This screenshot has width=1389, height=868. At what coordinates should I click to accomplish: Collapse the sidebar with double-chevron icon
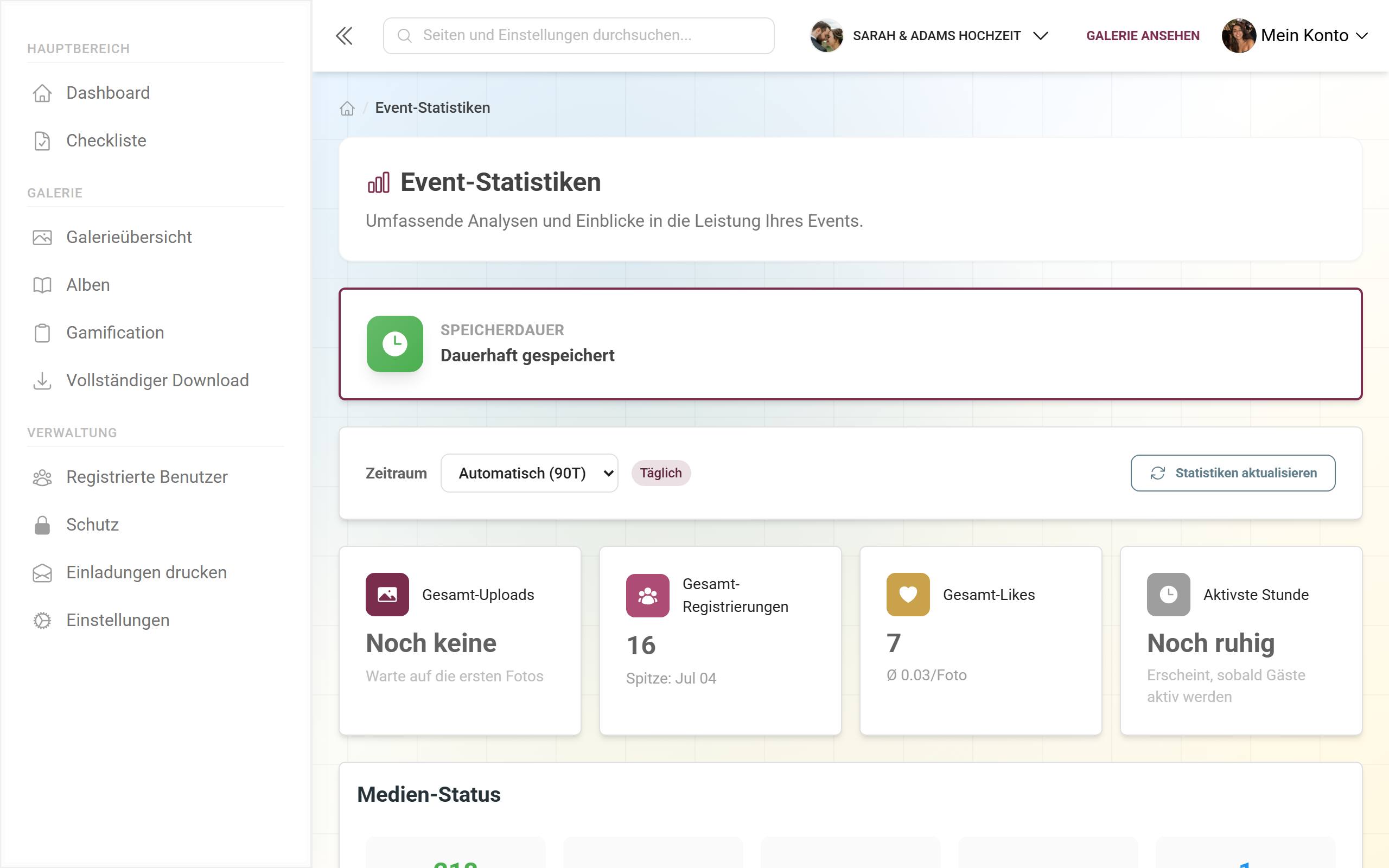click(344, 36)
